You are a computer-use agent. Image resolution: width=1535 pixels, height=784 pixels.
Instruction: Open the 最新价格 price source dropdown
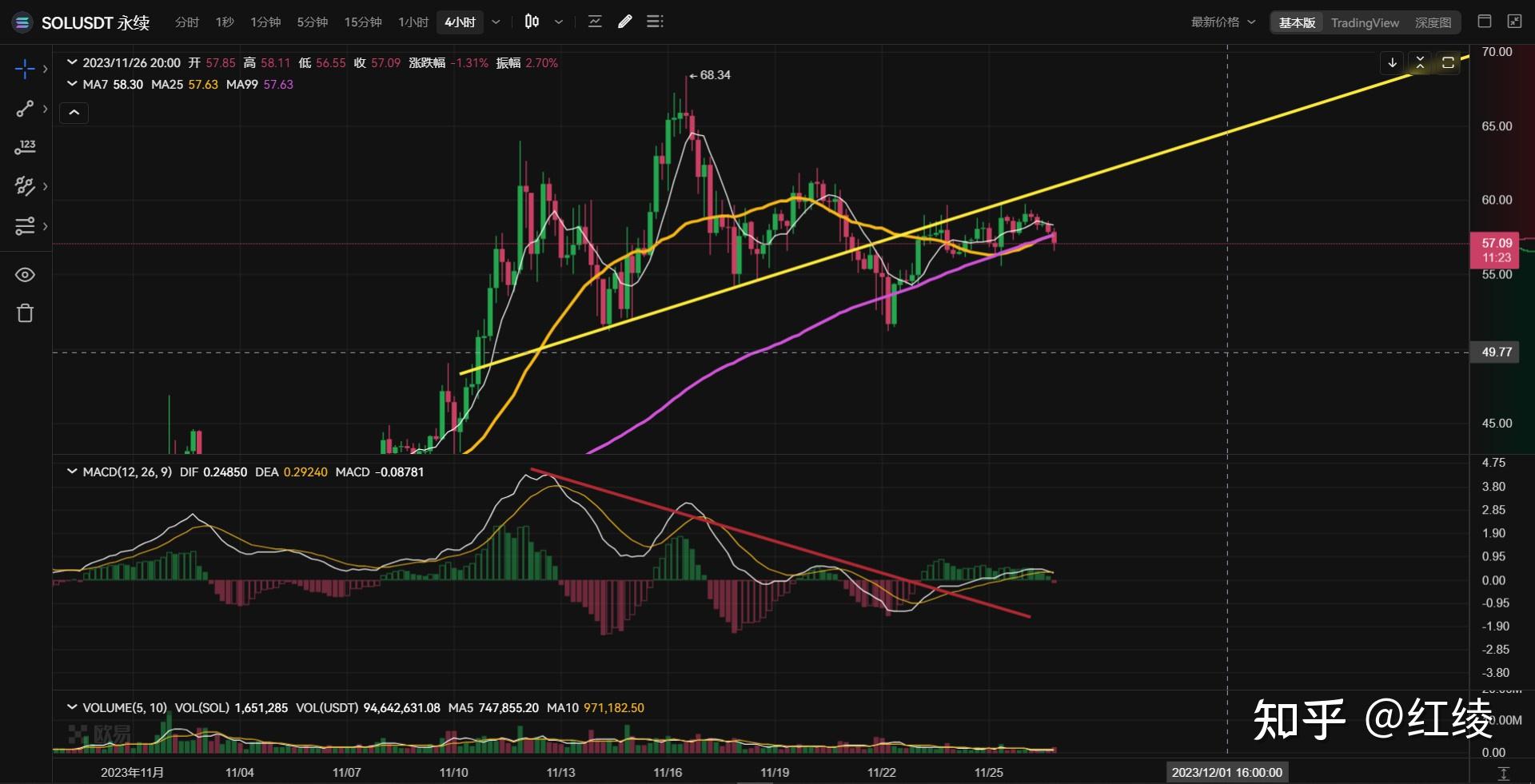click(1223, 22)
